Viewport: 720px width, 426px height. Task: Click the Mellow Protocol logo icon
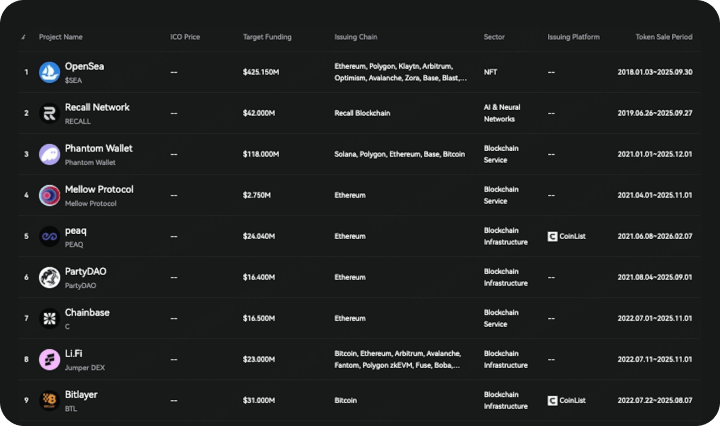[49, 195]
